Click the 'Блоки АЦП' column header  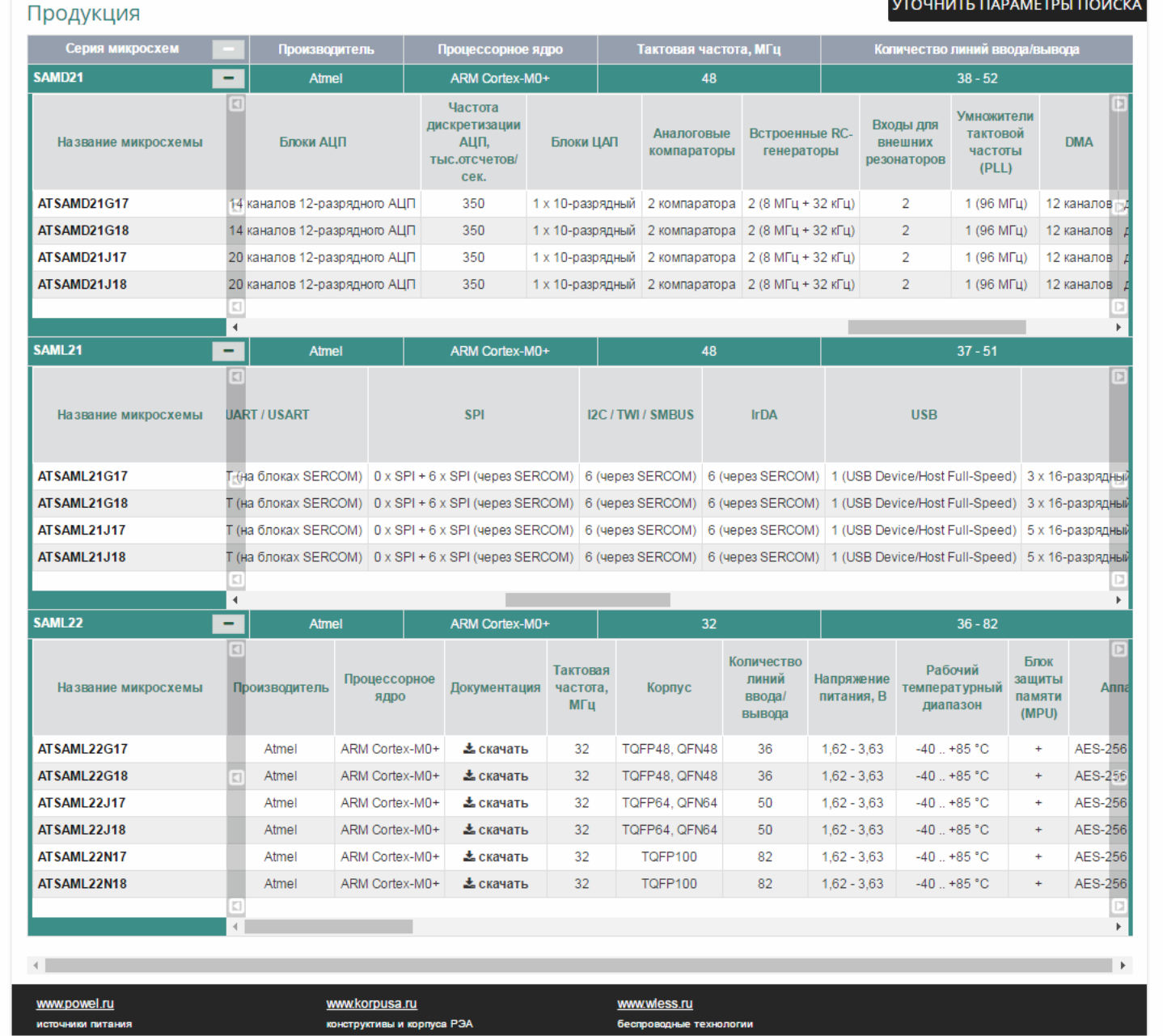[x=313, y=142]
